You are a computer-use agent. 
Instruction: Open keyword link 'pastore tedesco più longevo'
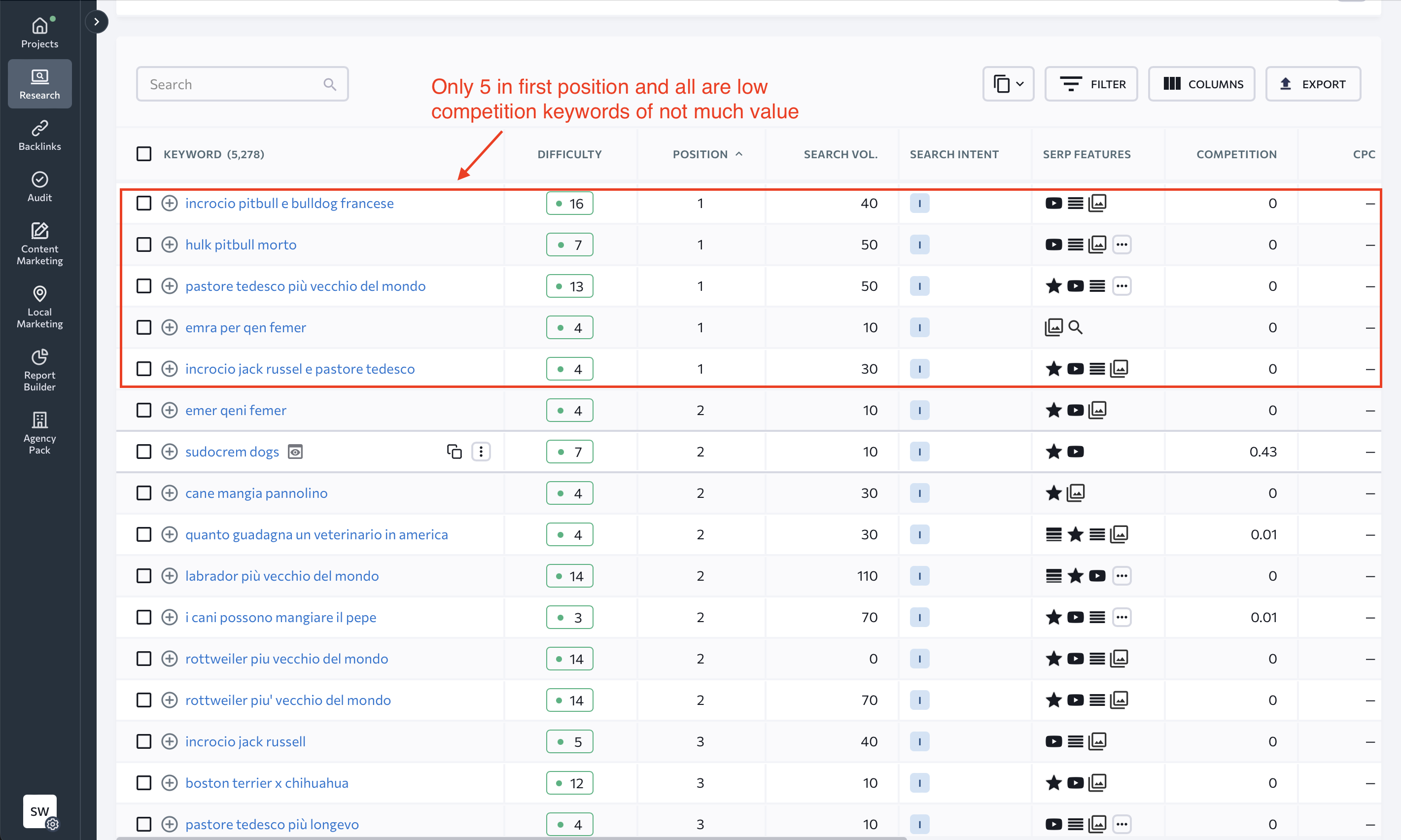272,824
